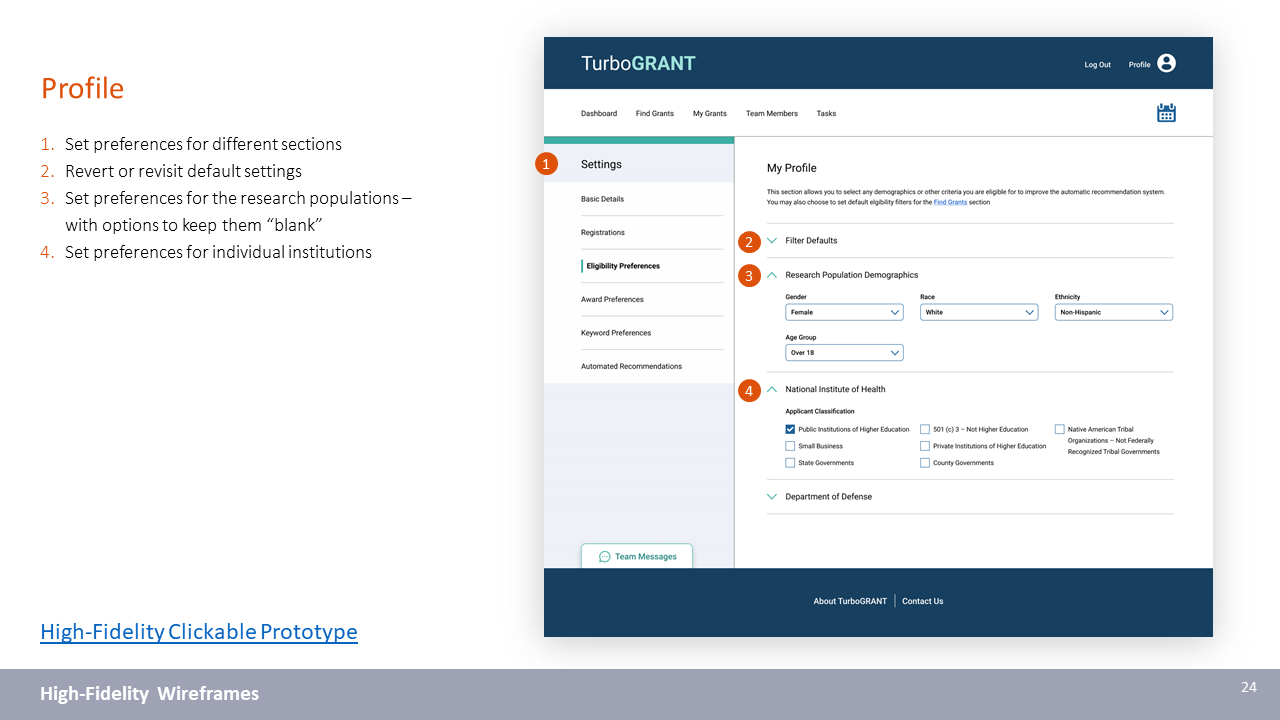This screenshot has height=720, width=1280.
Task: Enable the County Governments checkbox
Action: click(x=925, y=463)
